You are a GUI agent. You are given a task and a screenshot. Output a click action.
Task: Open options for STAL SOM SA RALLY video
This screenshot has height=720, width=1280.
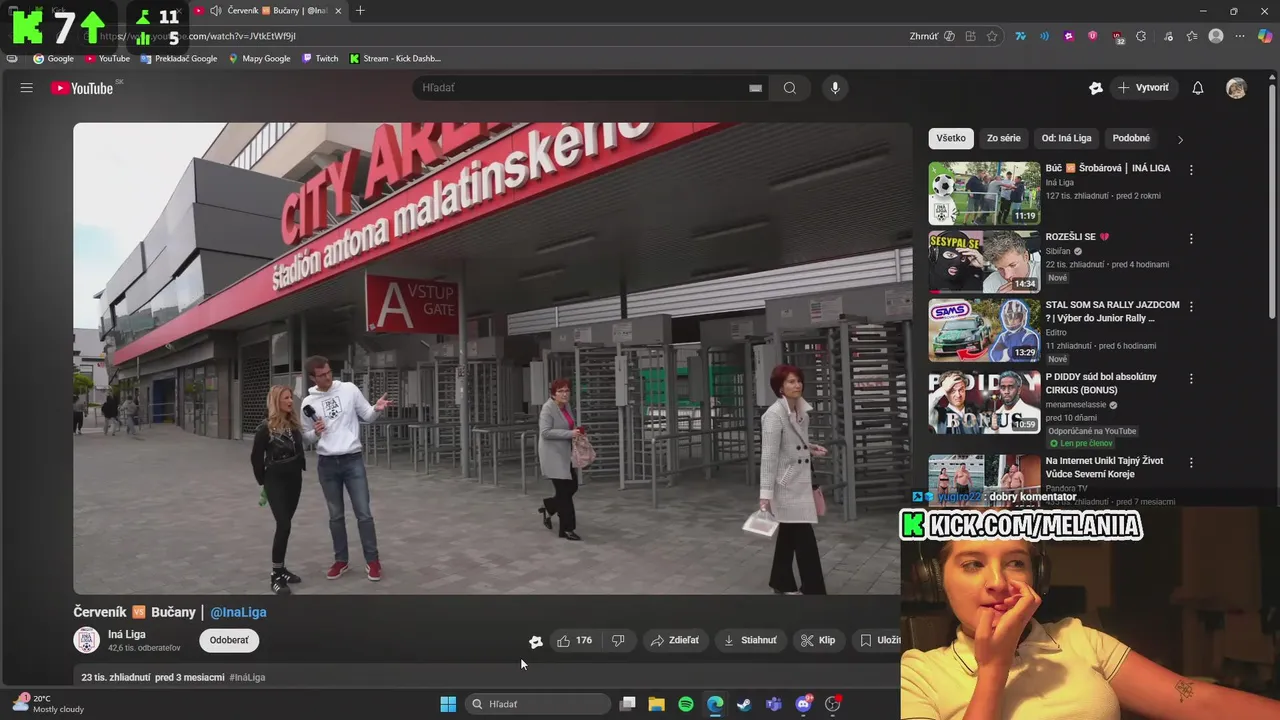click(x=1191, y=307)
